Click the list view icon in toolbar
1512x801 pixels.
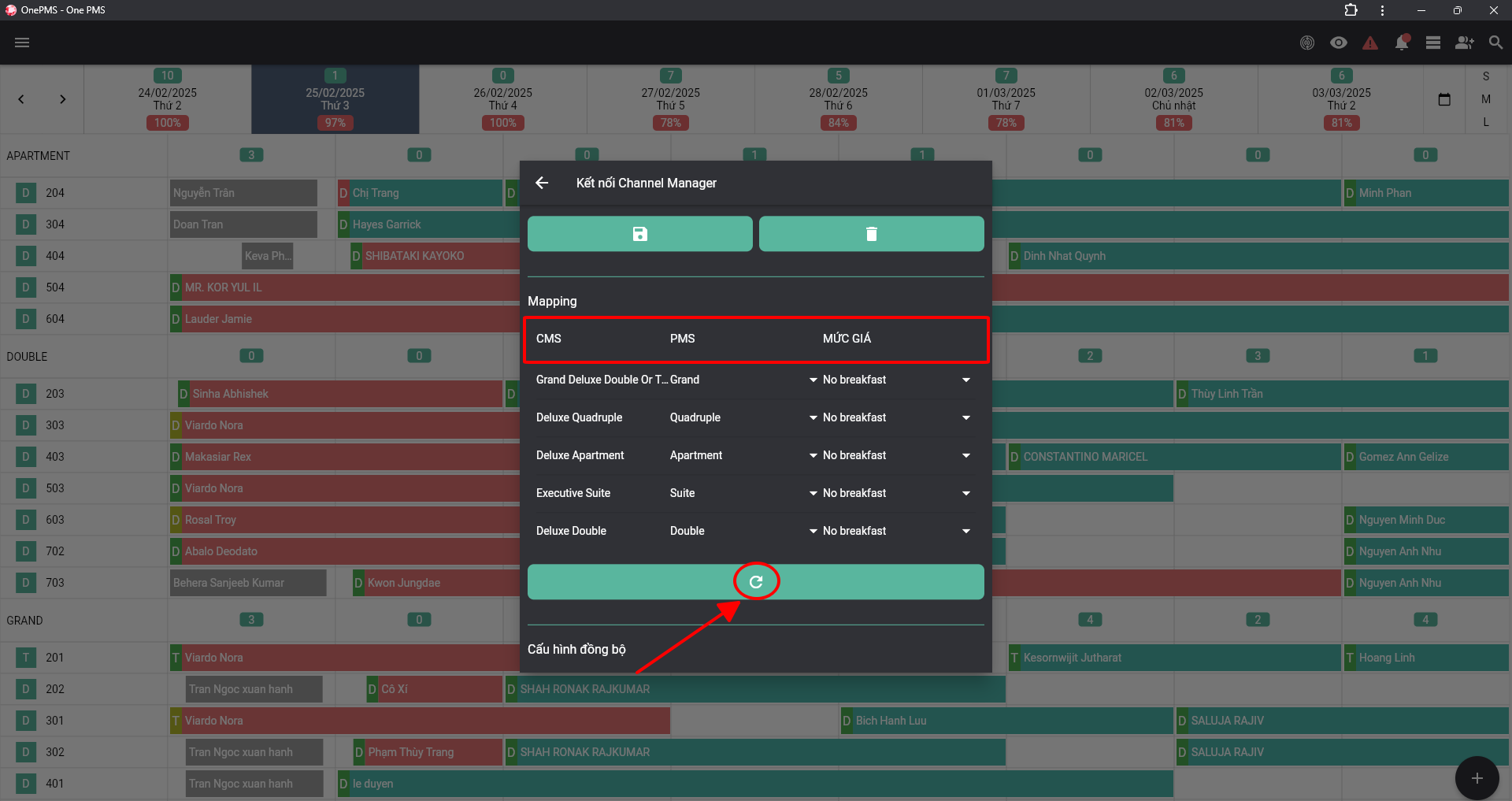tap(1433, 43)
